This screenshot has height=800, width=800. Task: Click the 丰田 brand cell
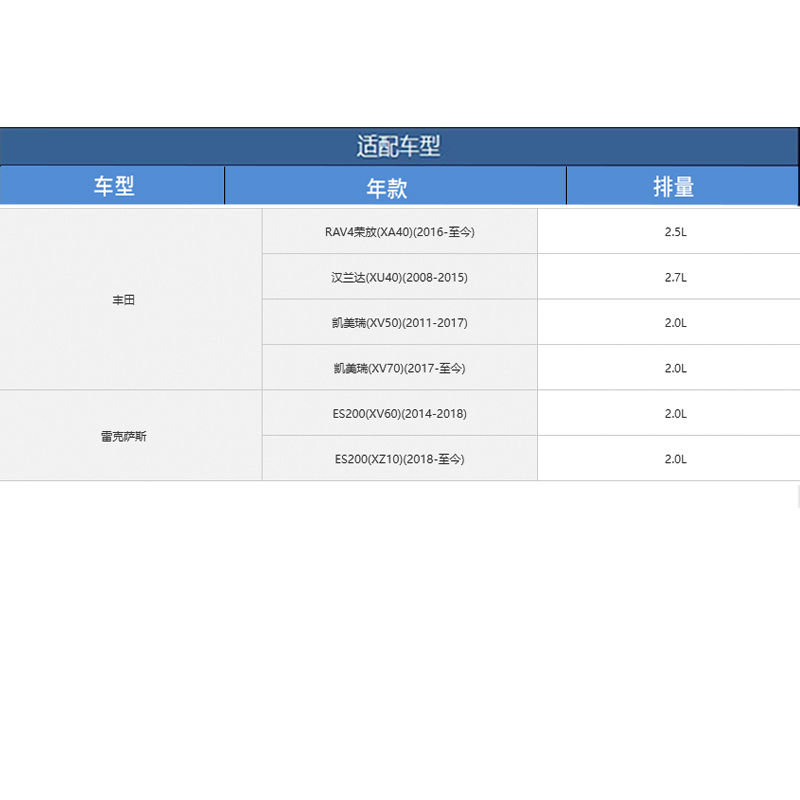(x=131, y=299)
